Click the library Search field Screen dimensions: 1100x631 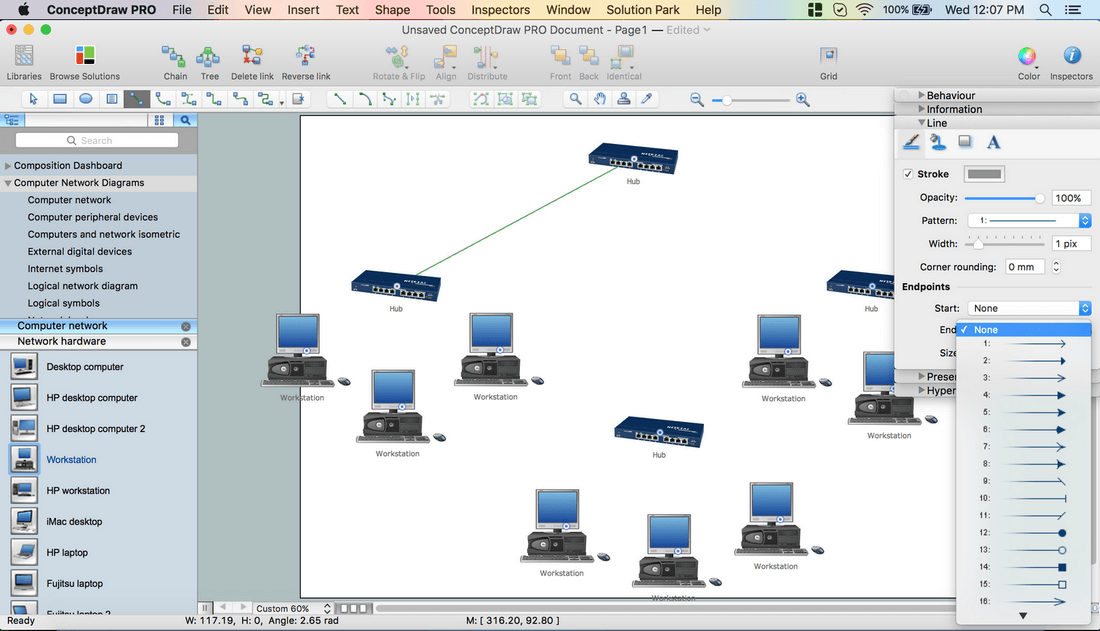pyautogui.click(x=97, y=140)
